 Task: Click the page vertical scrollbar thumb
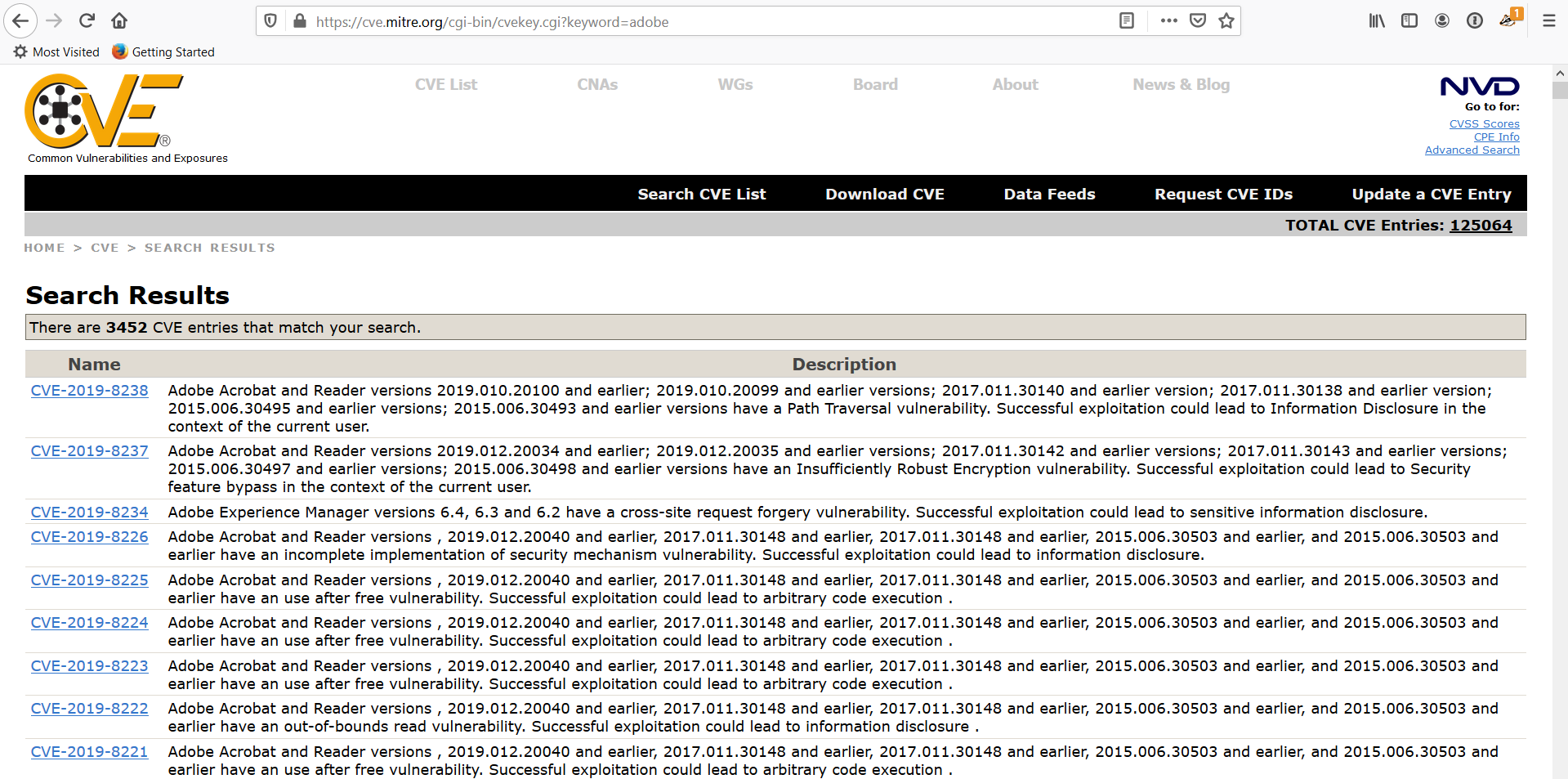[x=1560, y=91]
